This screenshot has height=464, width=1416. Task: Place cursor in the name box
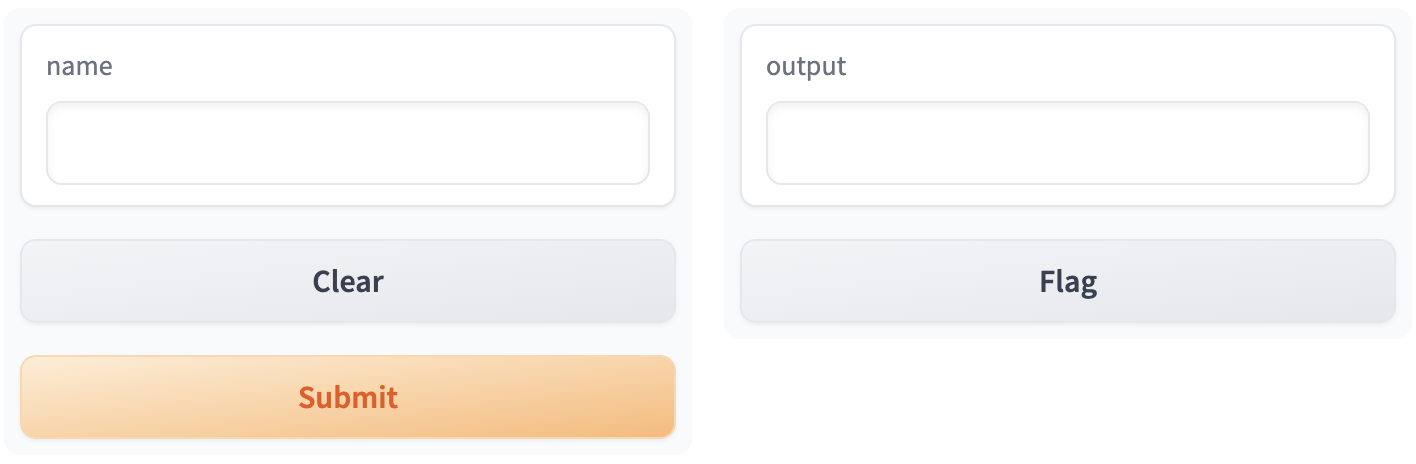coord(347,143)
